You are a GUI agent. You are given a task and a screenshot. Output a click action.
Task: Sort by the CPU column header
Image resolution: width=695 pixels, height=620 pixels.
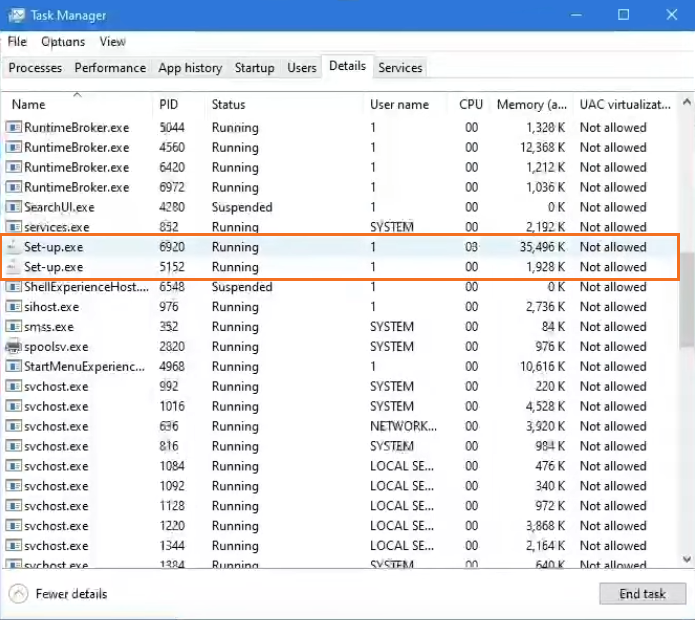(471, 105)
